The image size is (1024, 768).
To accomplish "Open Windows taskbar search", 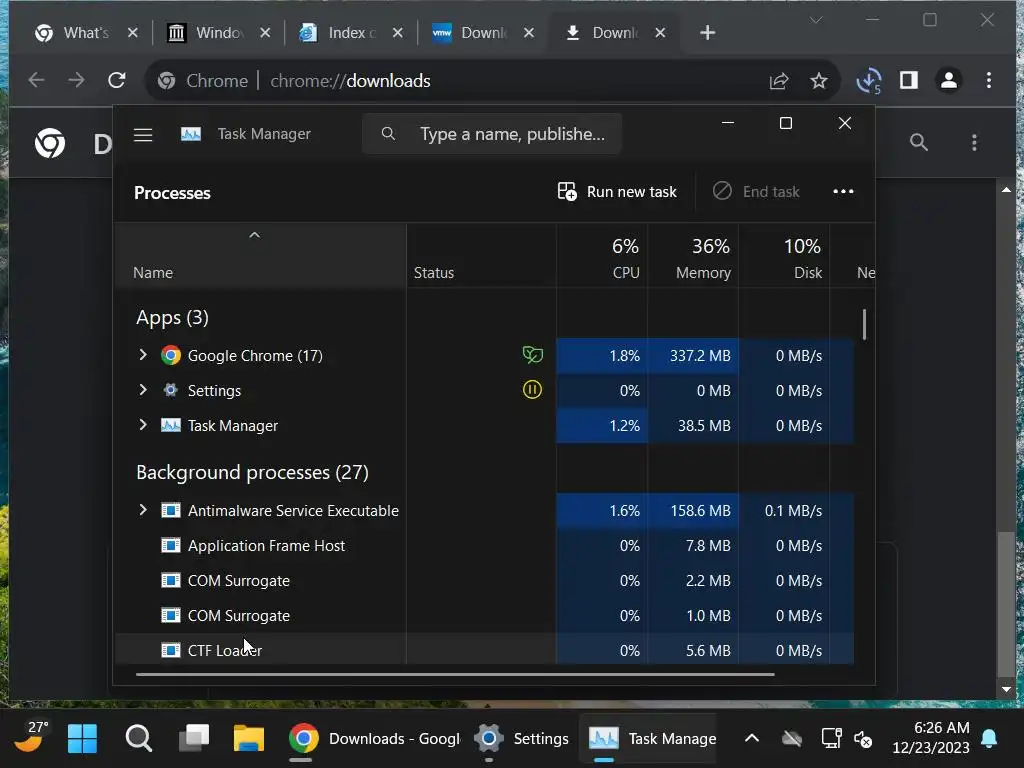I will (x=138, y=738).
